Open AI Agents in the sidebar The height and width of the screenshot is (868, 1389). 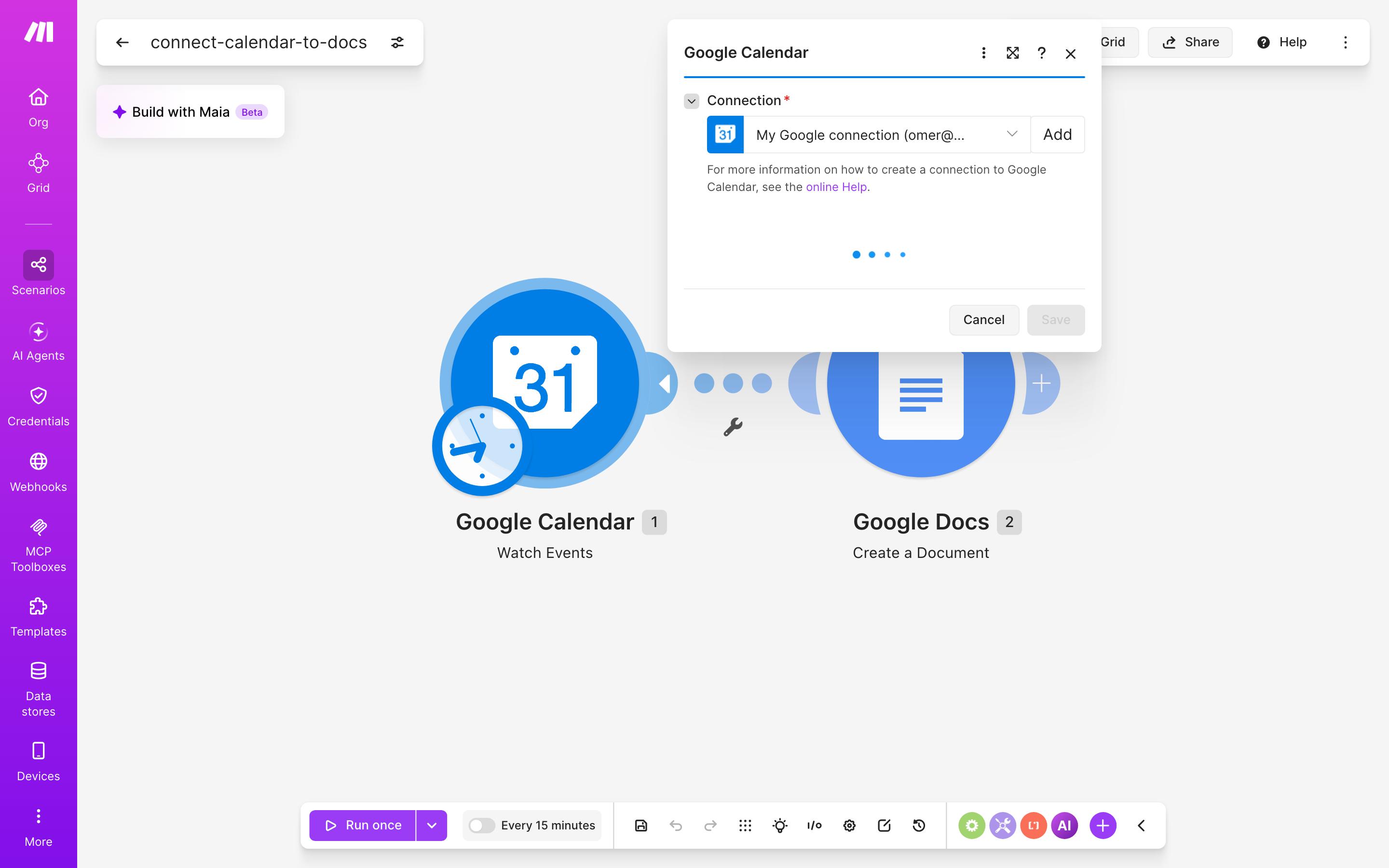click(39, 341)
